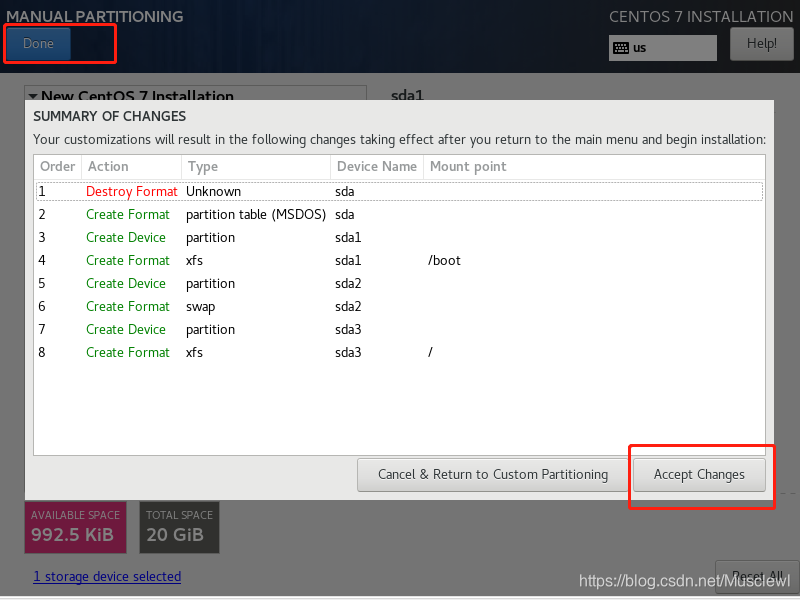Click the keyboard icon next to us
800x600 pixels.
click(x=620, y=48)
